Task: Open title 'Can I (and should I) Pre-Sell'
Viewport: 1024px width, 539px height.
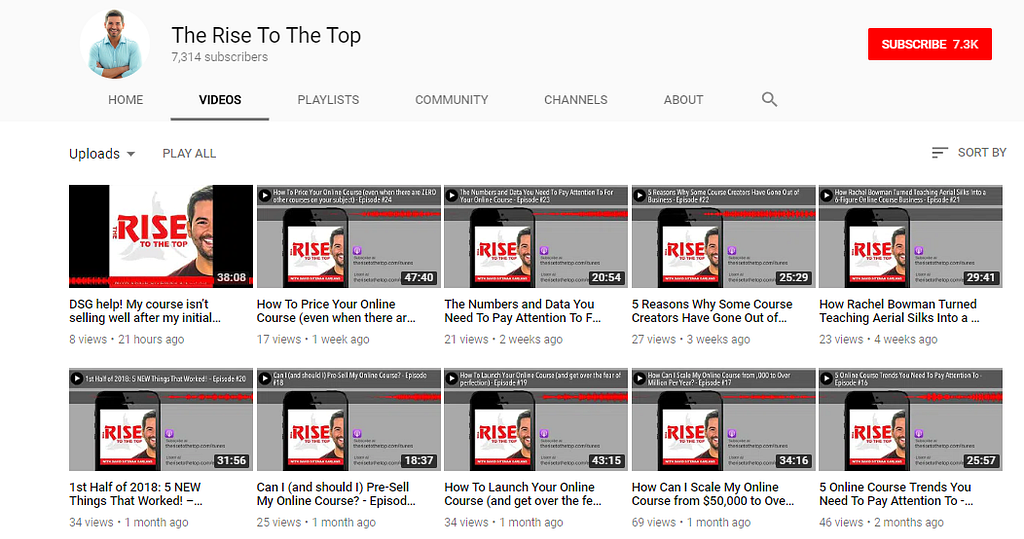Action: [x=336, y=494]
